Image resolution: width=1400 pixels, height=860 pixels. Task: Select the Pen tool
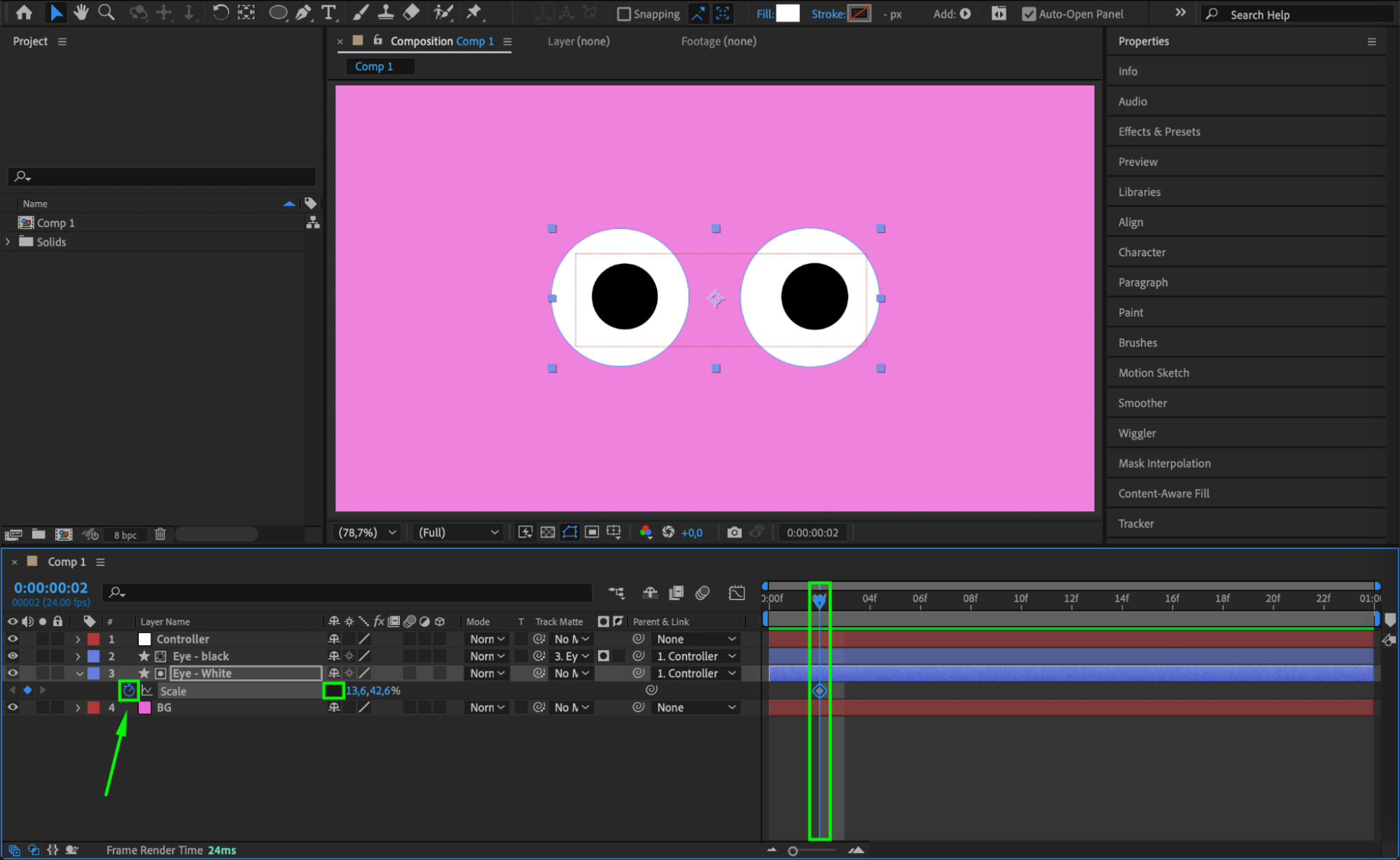[x=303, y=13]
